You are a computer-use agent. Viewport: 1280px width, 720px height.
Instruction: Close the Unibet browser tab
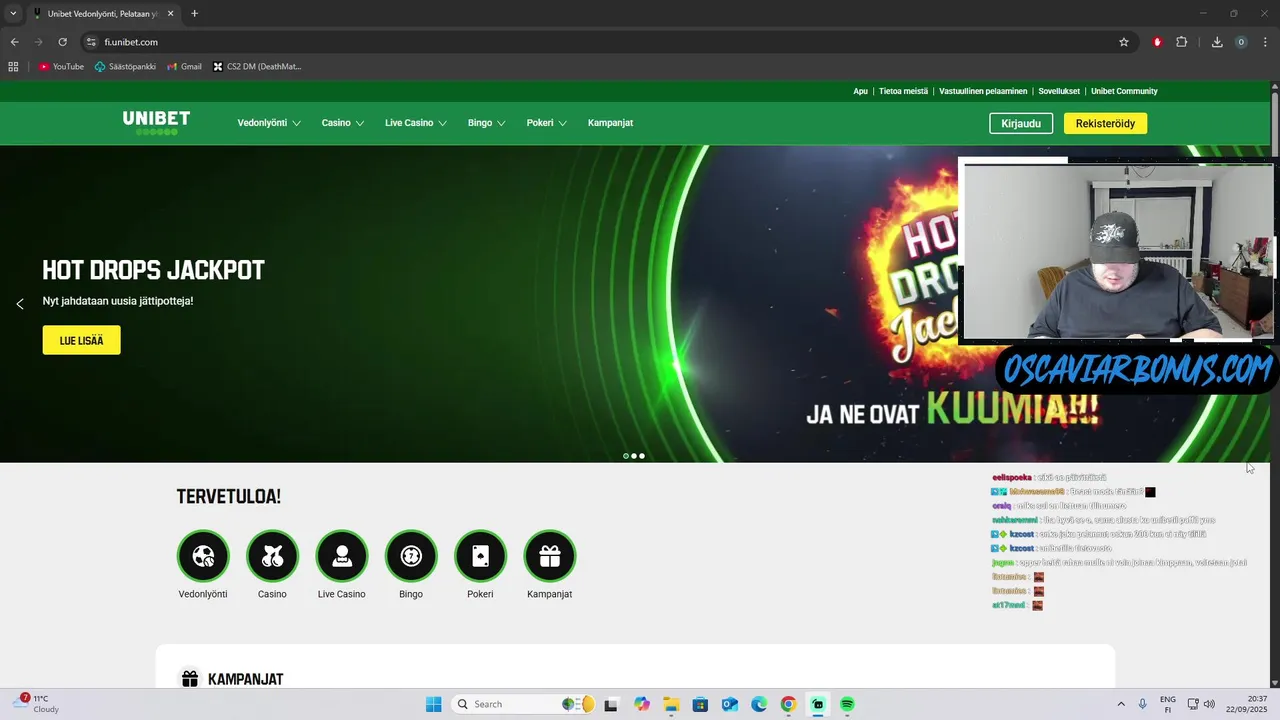tap(169, 13)
